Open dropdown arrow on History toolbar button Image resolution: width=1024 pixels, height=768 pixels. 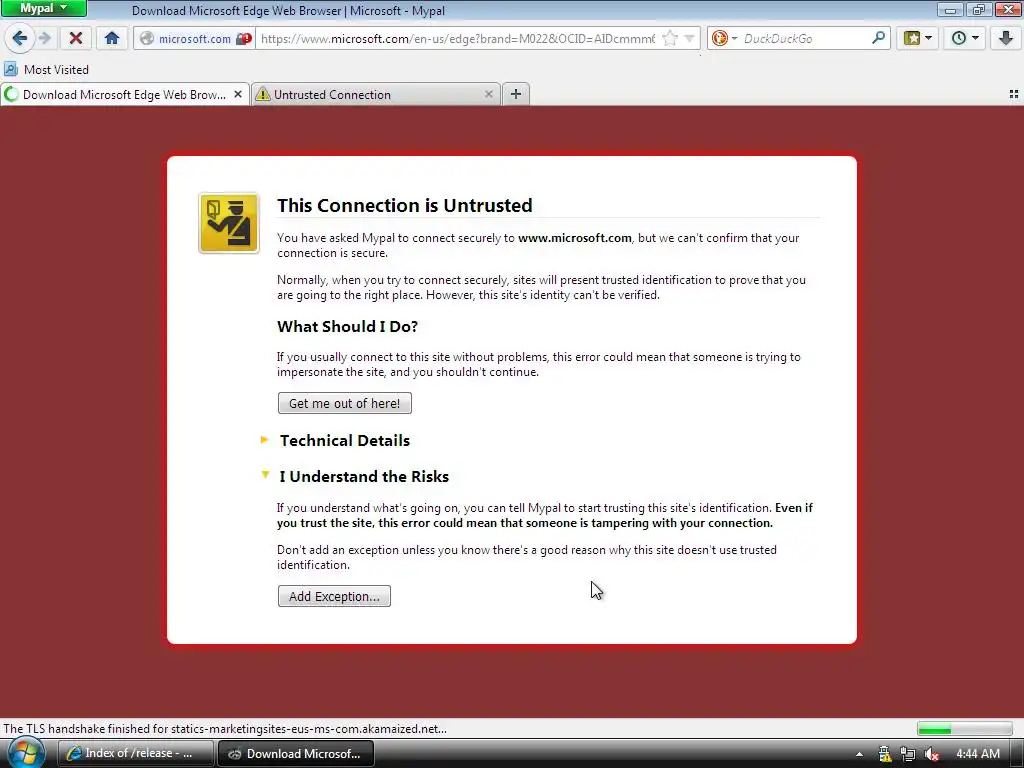tap(975, 38)
